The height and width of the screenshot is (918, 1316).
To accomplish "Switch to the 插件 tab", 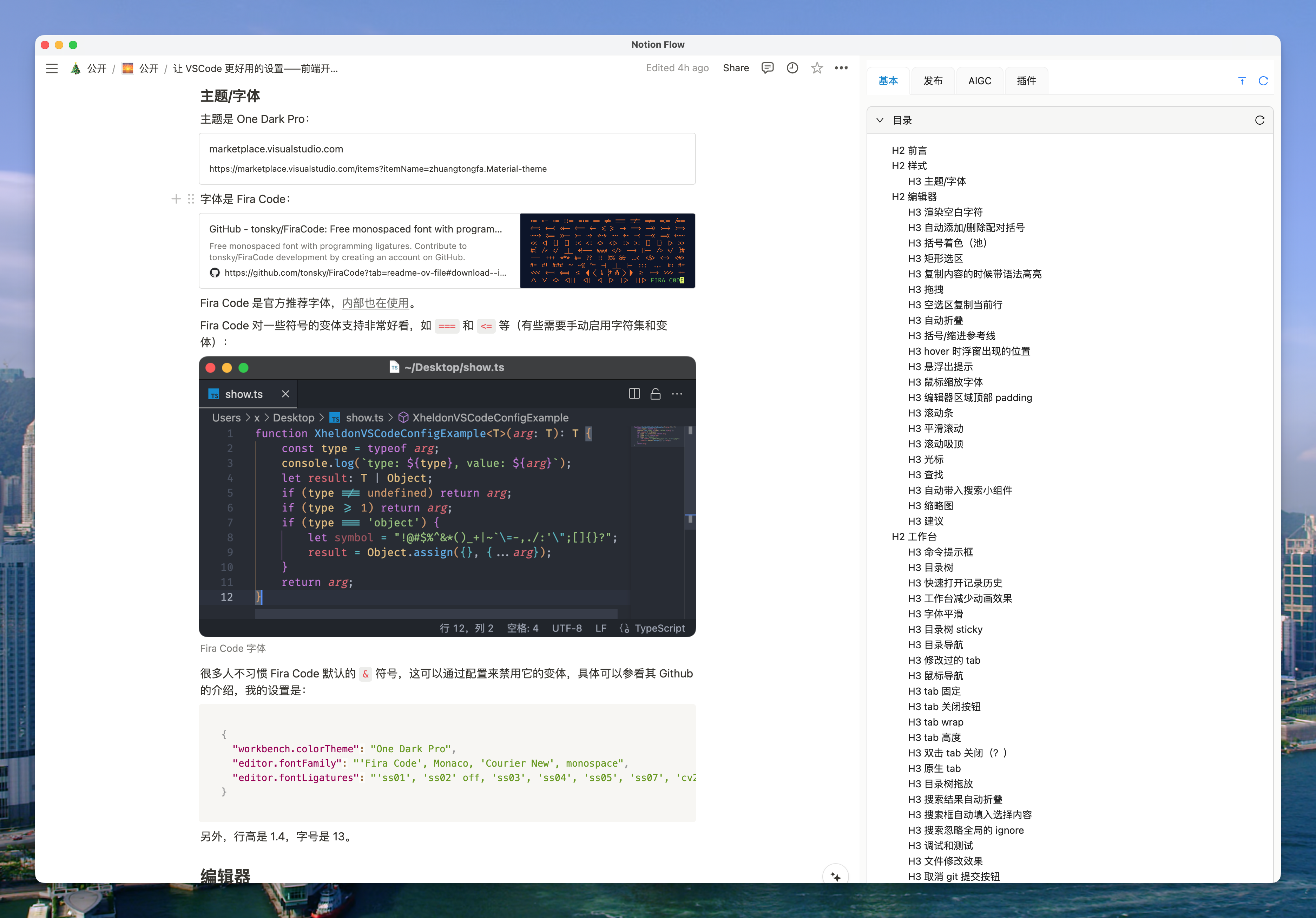I will tap(1026, 81).
